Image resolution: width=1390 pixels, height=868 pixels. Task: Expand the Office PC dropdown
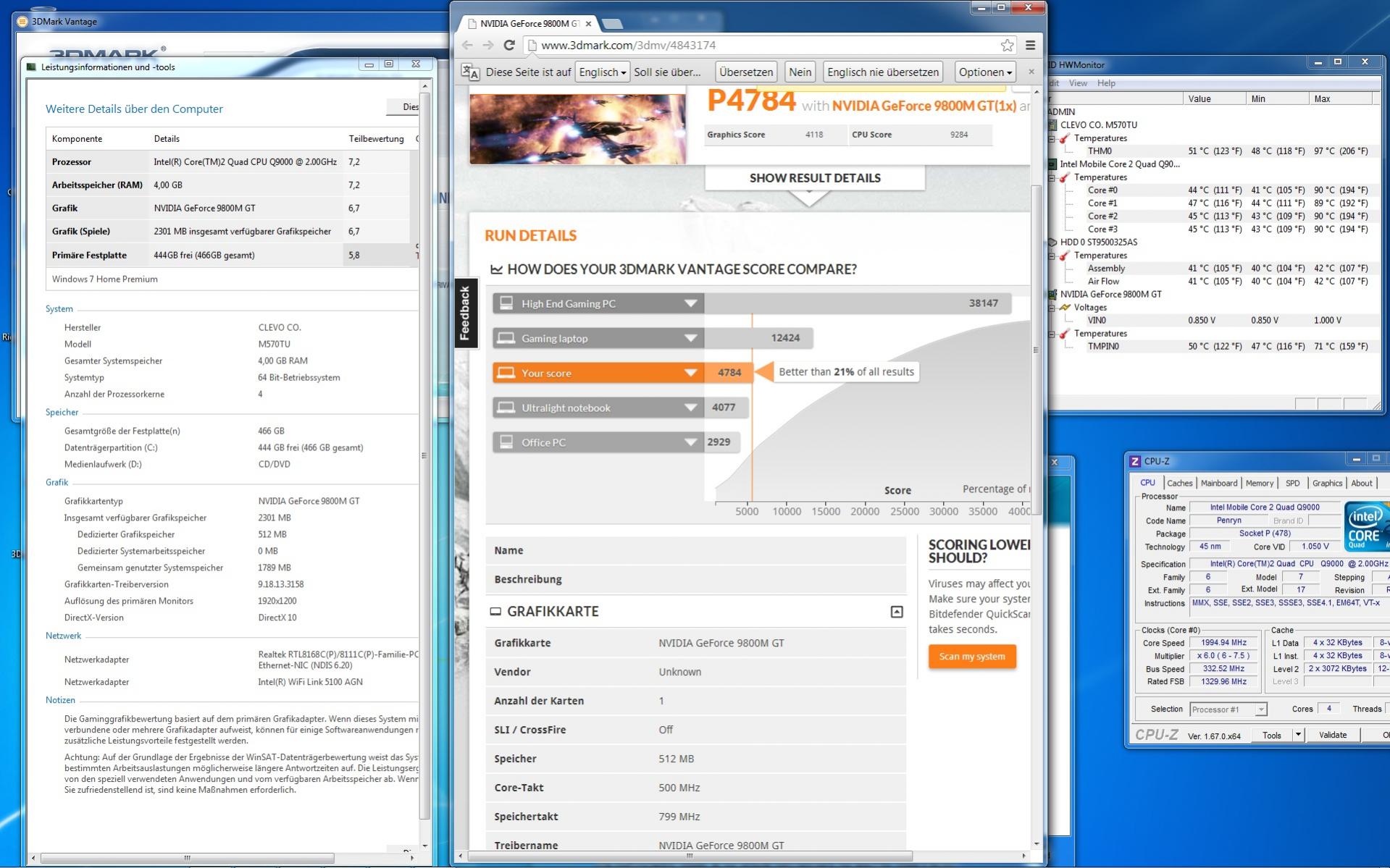[x=691, y=442]
